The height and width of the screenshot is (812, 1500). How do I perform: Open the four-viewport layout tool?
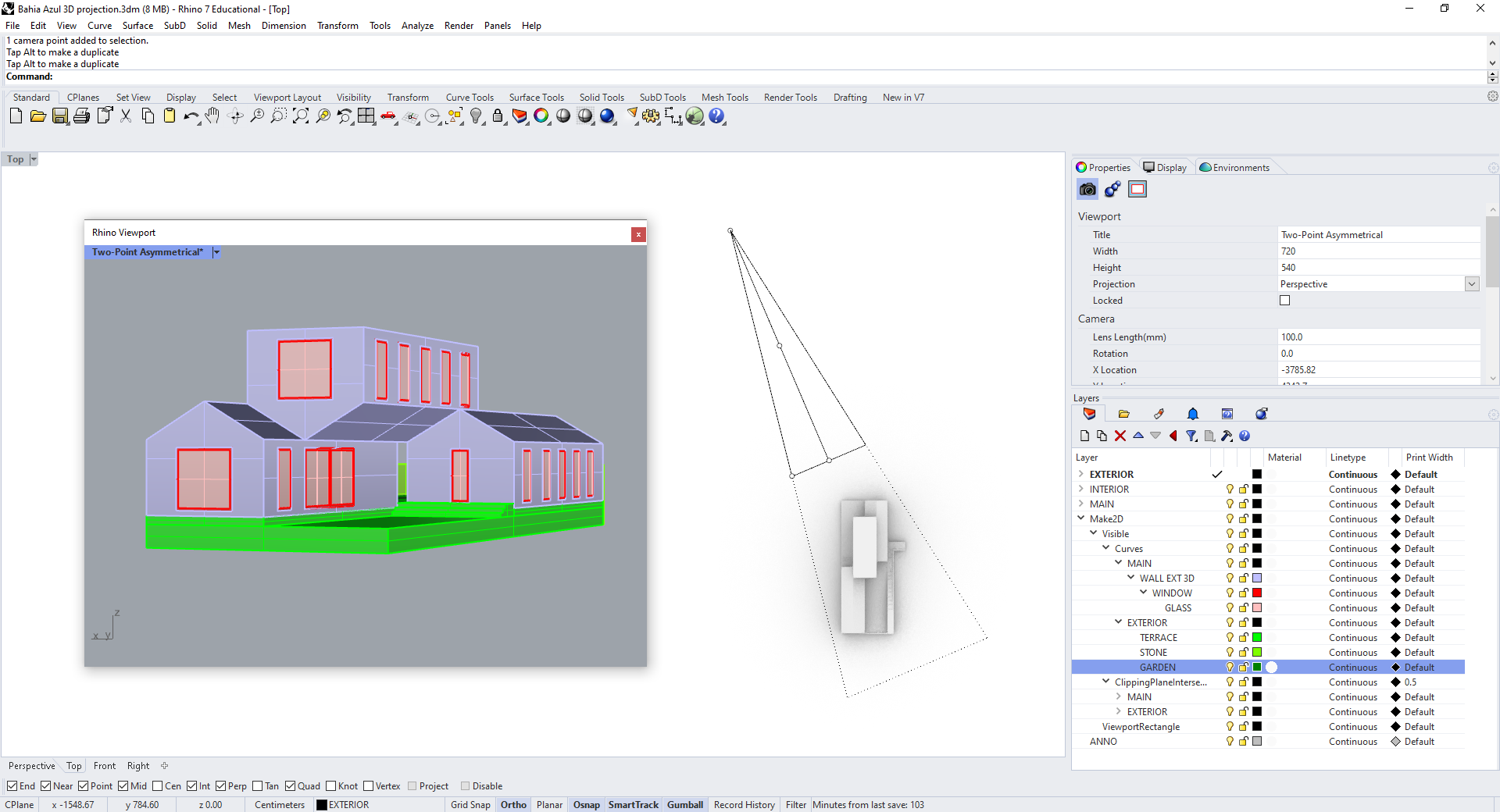click(366, 116)
